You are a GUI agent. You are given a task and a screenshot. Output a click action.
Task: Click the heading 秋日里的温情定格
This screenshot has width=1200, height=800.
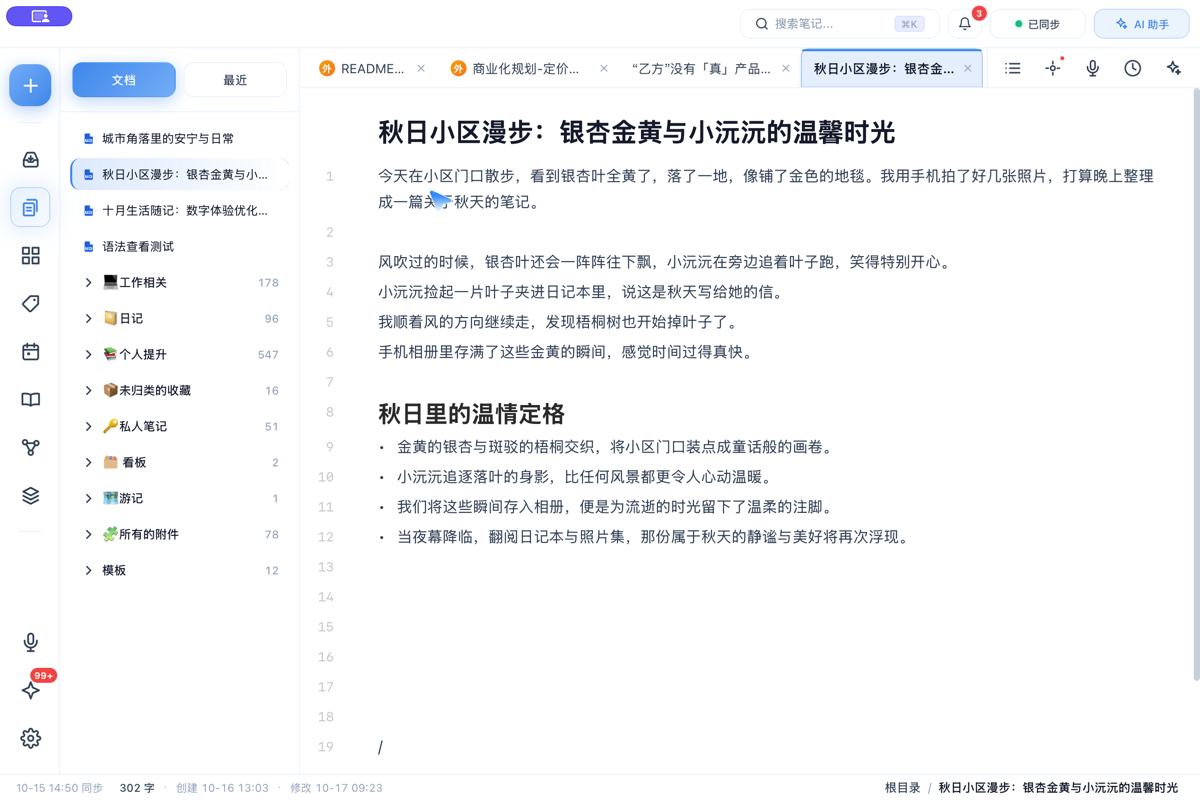click(471, 414)
